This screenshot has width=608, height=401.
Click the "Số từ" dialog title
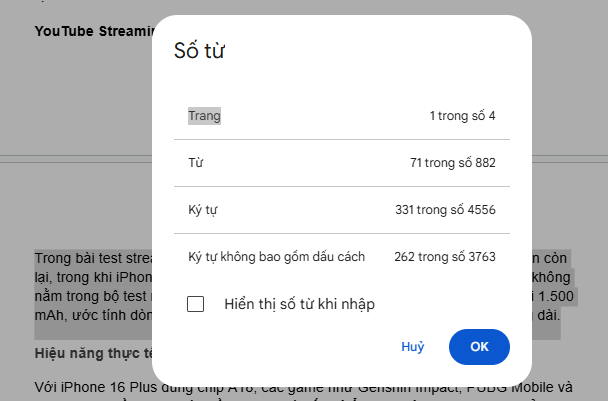click(x=199, y=52)
